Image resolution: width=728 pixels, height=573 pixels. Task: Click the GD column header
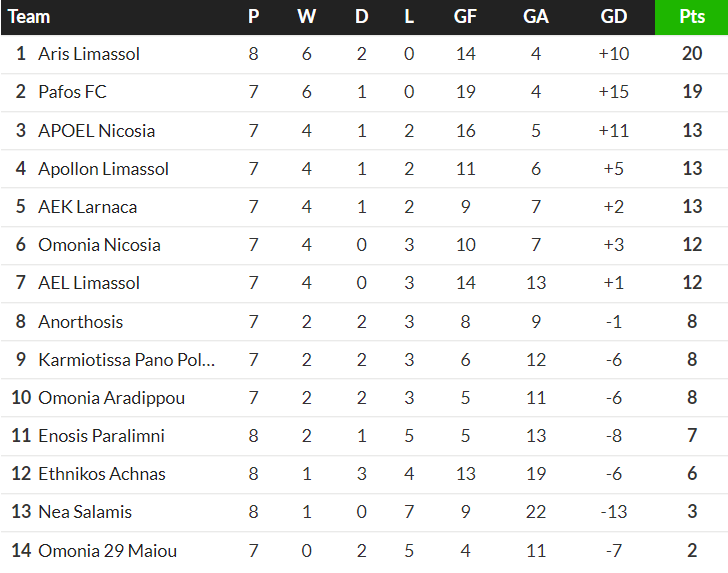point(614,17)
